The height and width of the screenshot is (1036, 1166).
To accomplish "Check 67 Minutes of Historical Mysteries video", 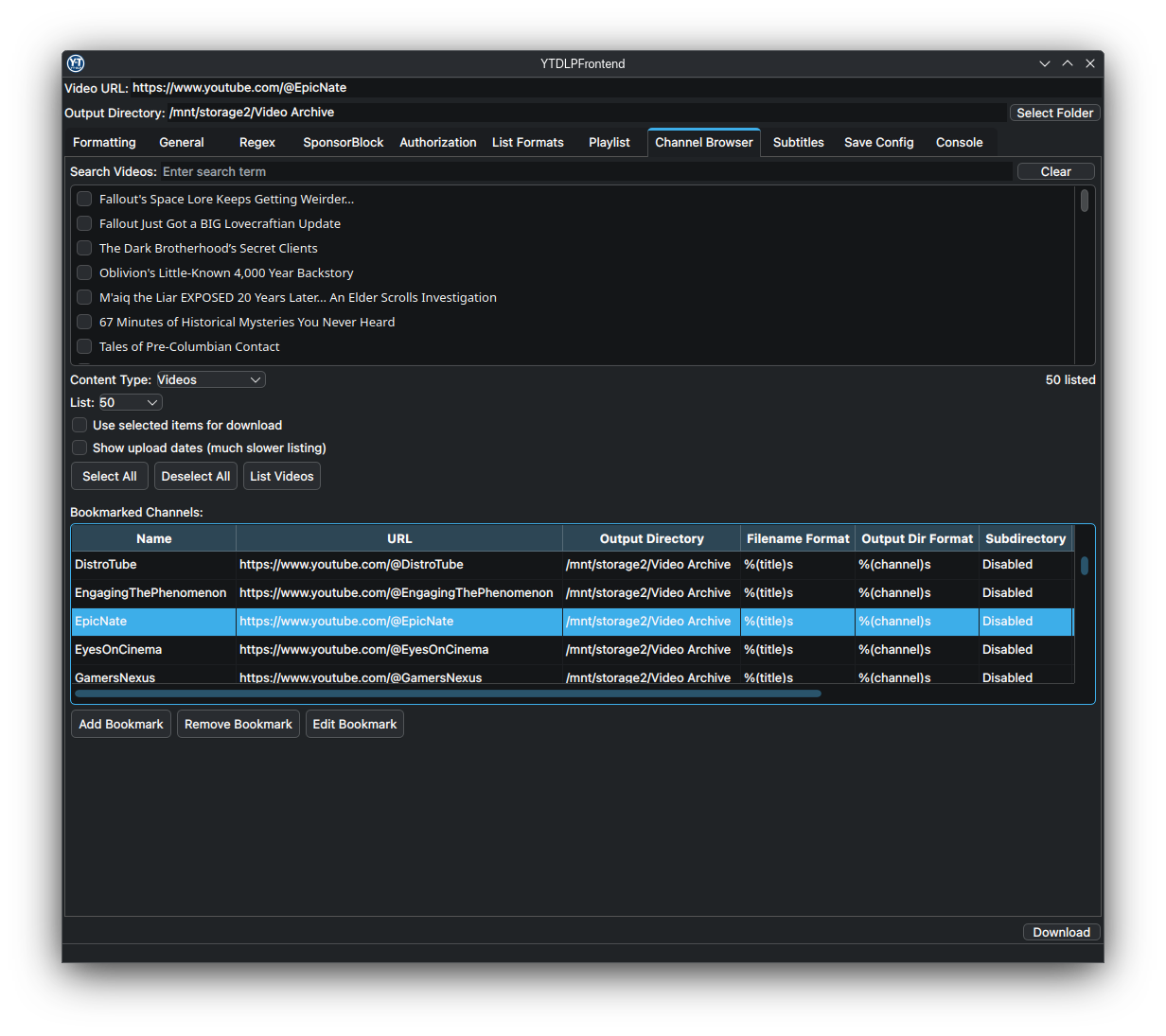I will pyautogui.click(x=84, y=322).
